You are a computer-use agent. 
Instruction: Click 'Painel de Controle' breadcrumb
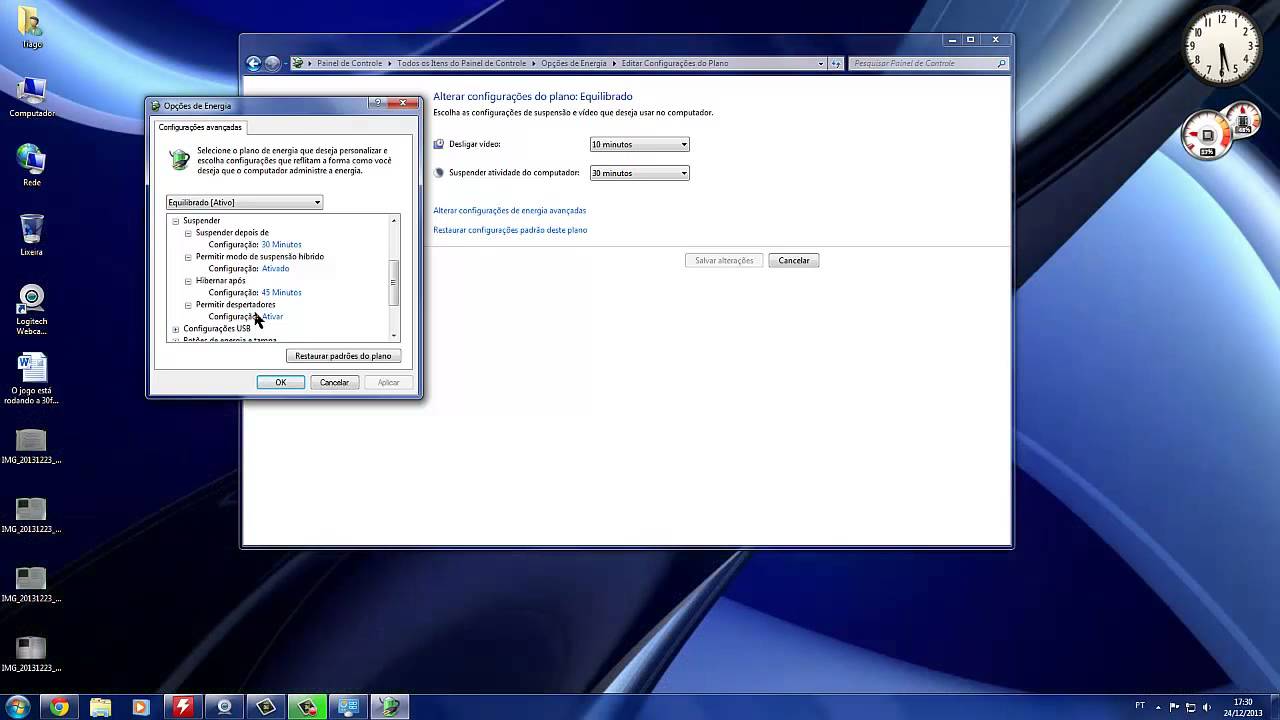point(349,63)
